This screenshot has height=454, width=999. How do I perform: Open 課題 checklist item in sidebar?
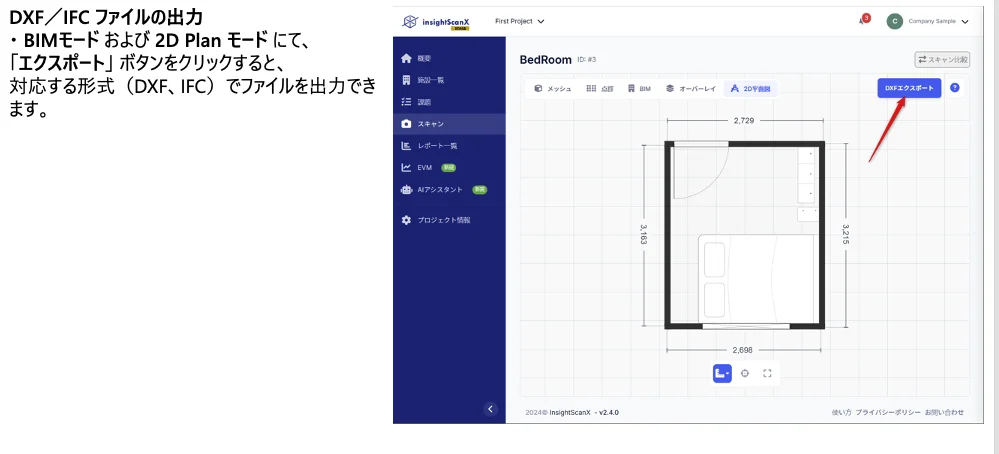click(x=449, y=102)
